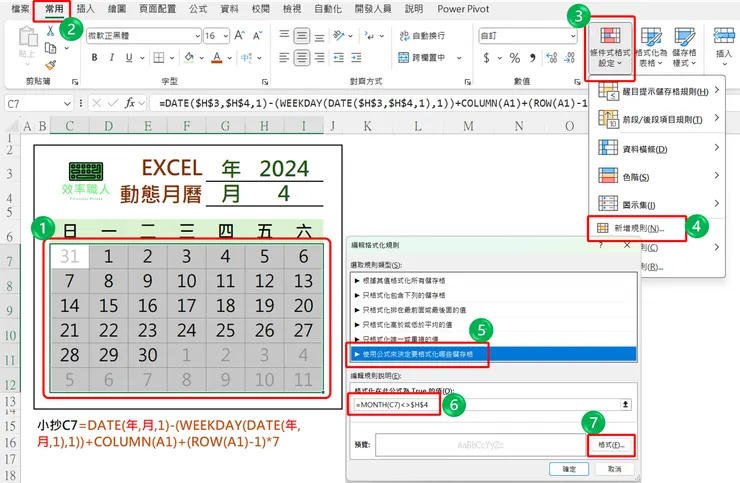Image resolution: width=740 pixels, height=483 pixels.
Task: Expand the fill color dropdown arrow
Action: click(x=201, y=58)
